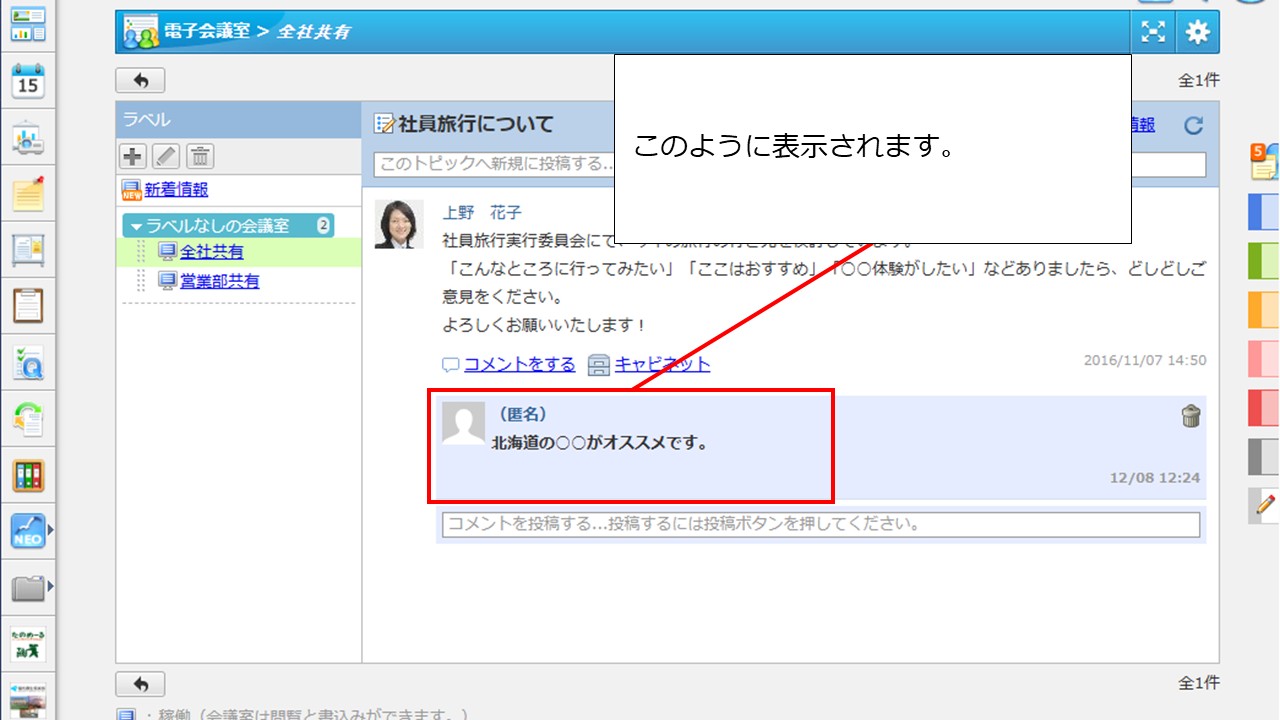Refresh the topic with the reload icon
Image resolution: width=1280 pixels, height=720 pixels.
(x=1193, y=125)
